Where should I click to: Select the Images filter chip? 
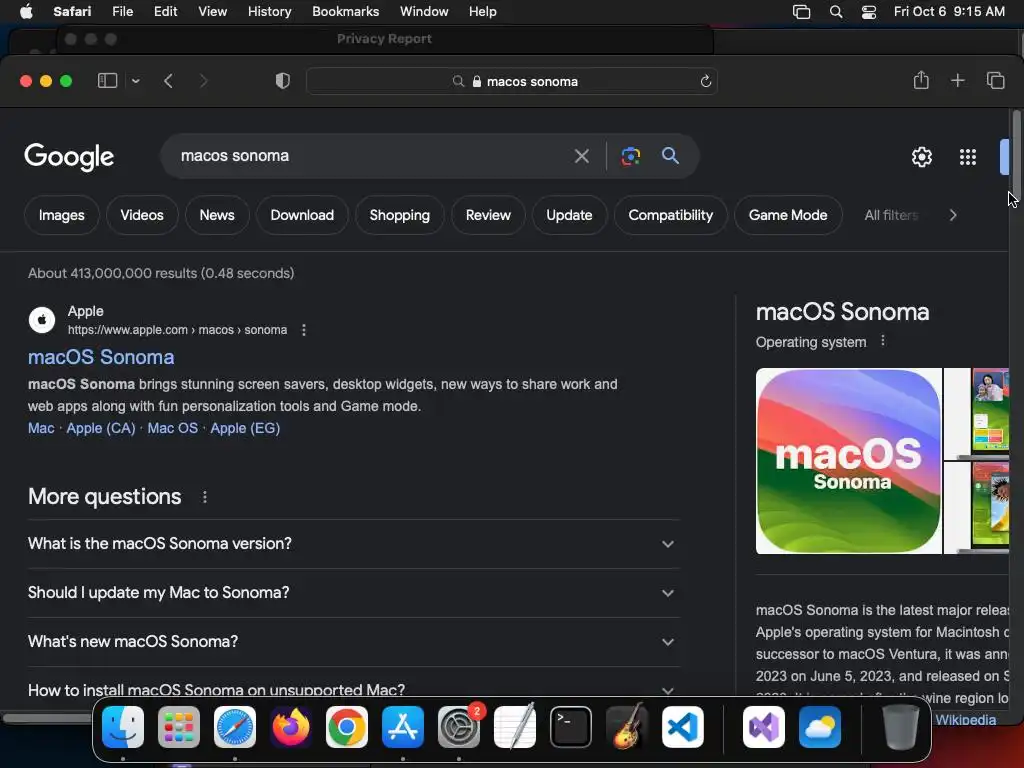pos(61,215)
